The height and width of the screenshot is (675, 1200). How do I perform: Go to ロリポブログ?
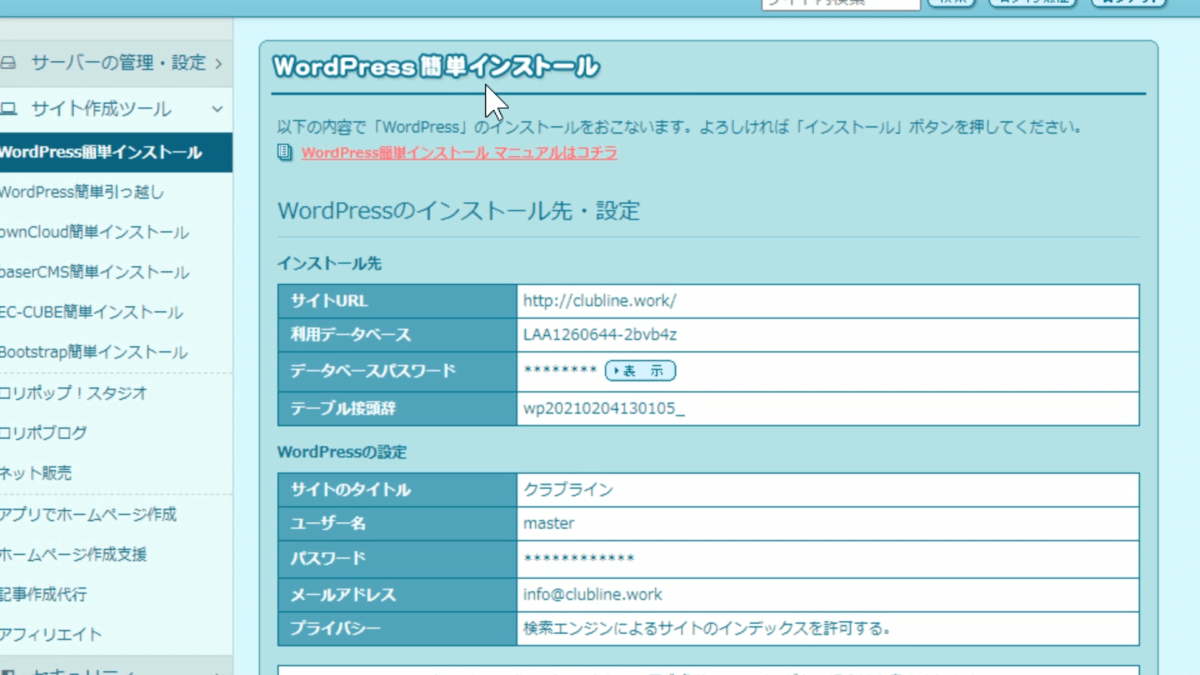44,433
